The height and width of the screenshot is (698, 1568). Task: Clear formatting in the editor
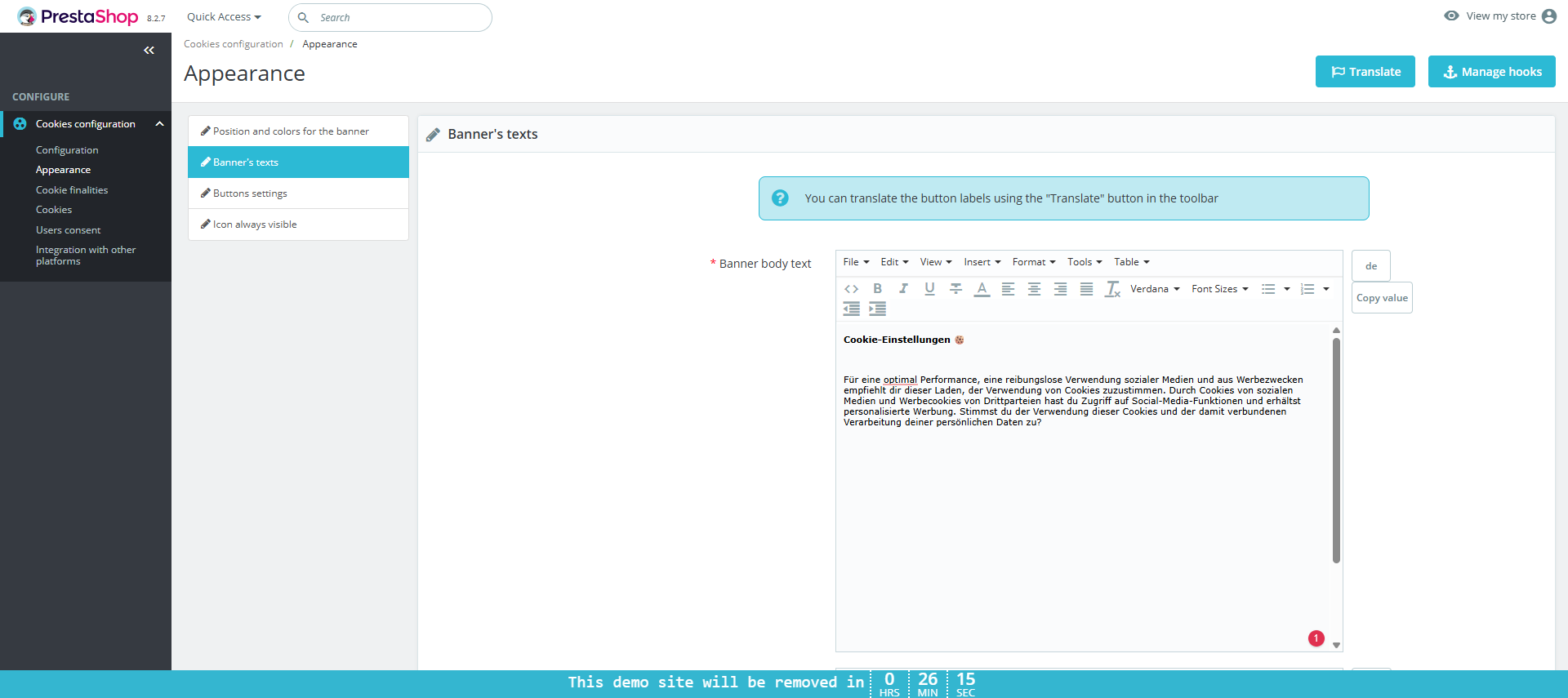(x=1112, y=289)
